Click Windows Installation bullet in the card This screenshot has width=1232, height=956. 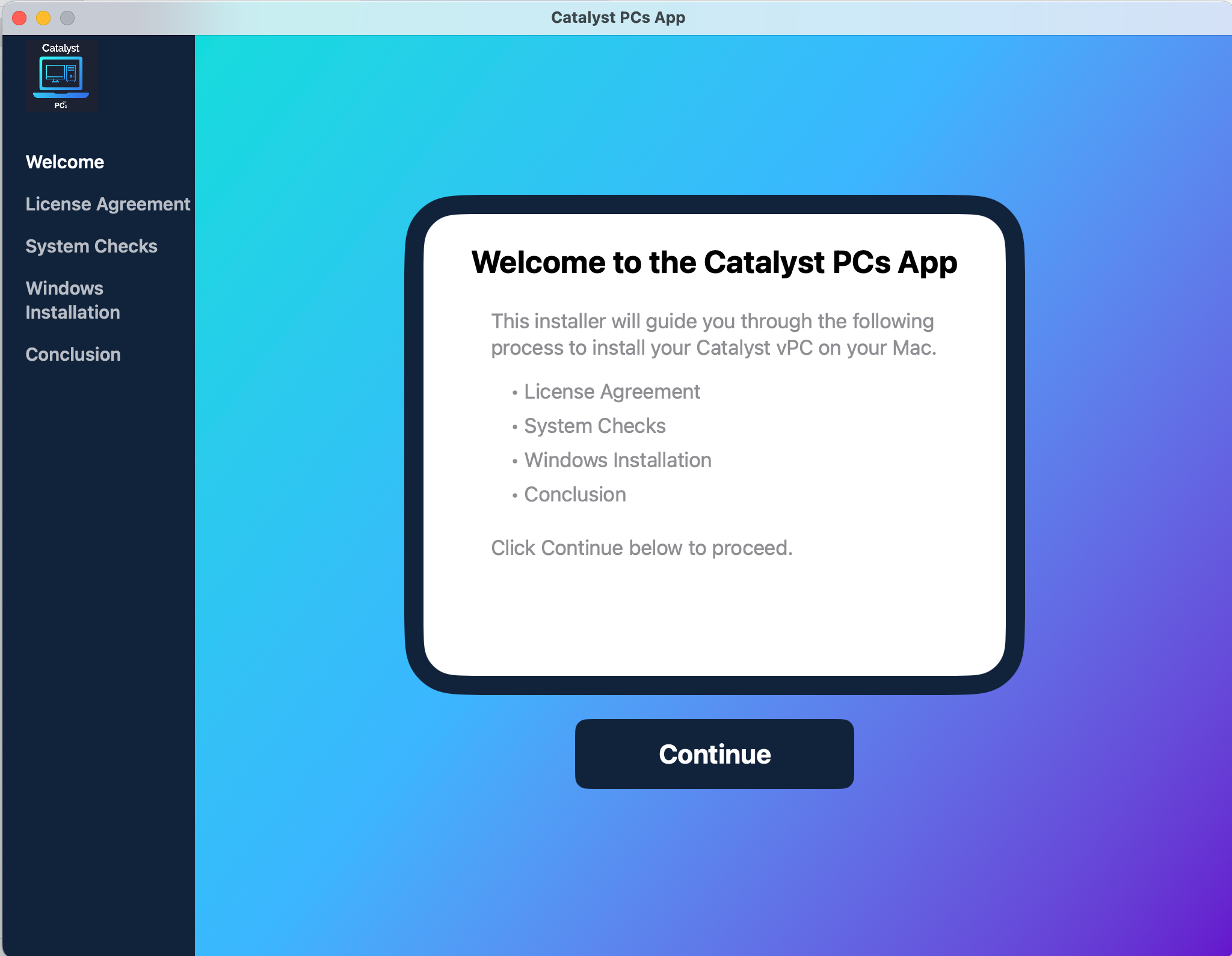[617, 461]
